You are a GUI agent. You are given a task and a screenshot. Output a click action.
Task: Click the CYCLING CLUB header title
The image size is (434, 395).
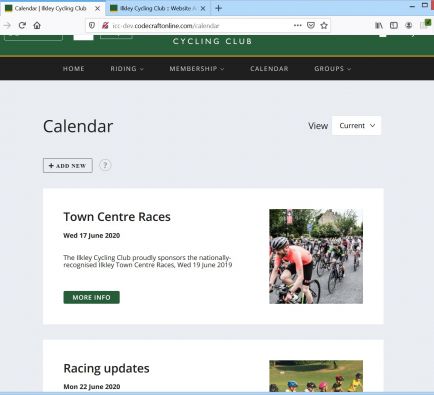[212, 41]
